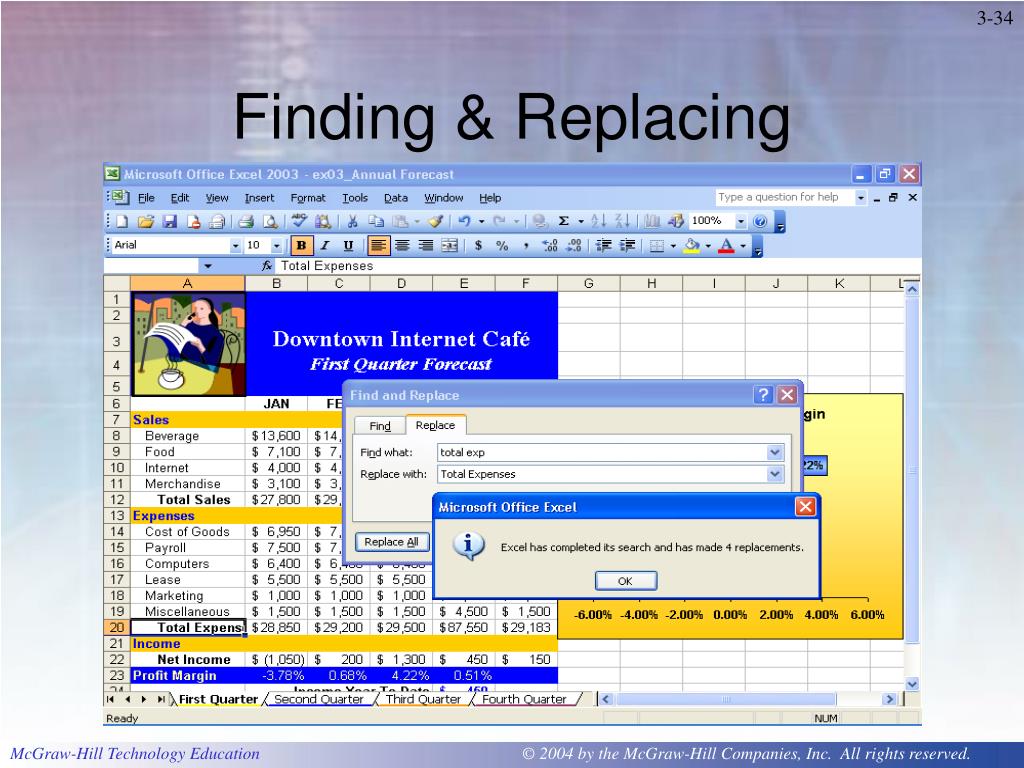
Task: Click the blue Help question mark icon
Action: [x=760, y=222]
